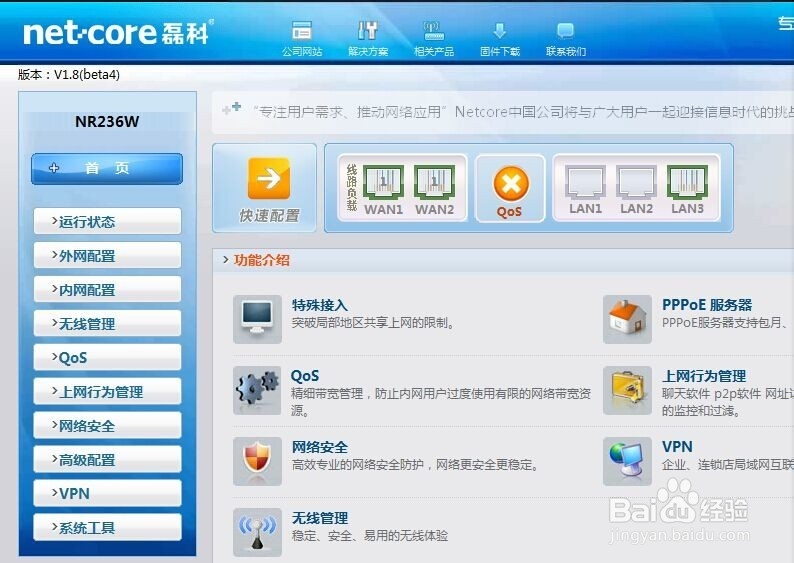Click the 高效专业的网络安全防护 description
The image size is (794, 563).
click(415, 465)
